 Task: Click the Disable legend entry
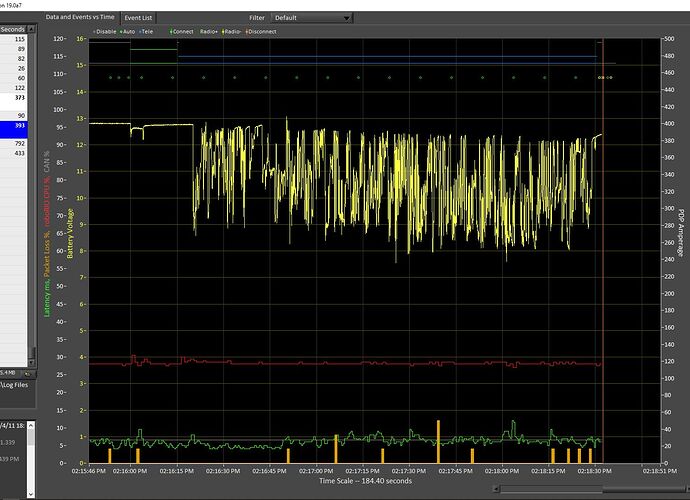105,32
